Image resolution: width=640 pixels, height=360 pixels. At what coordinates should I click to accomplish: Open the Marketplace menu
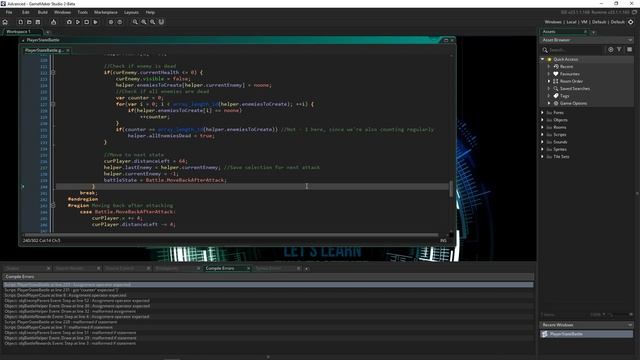106,12
